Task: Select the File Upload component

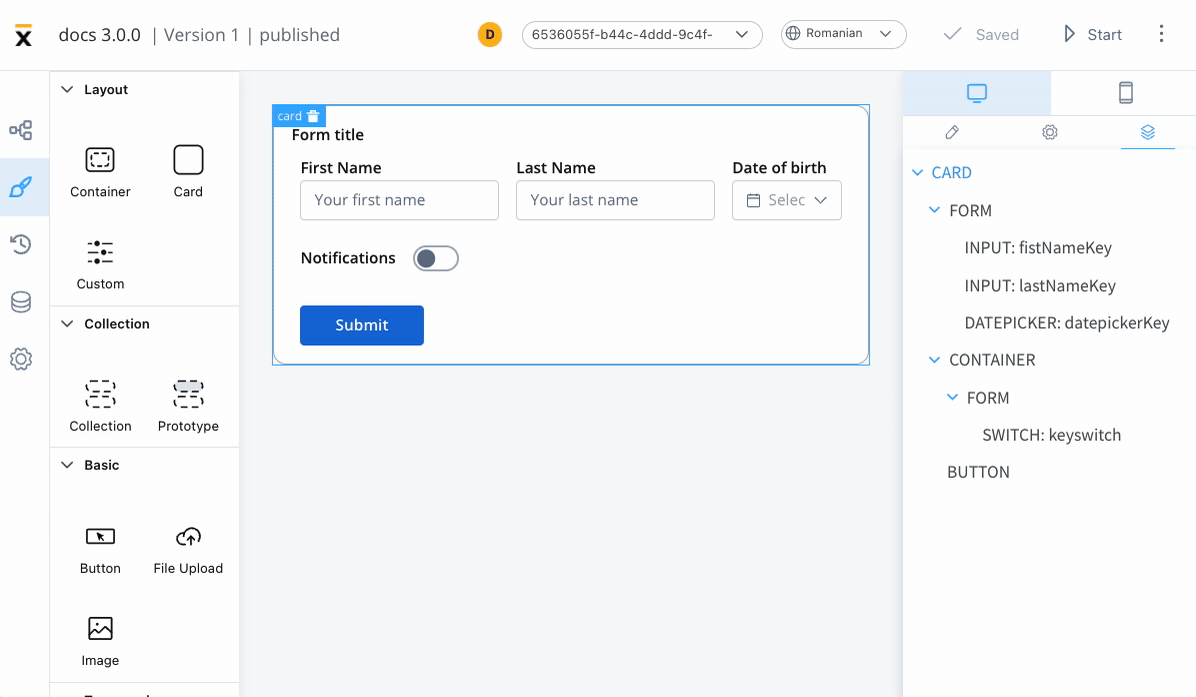Action: 188,550
